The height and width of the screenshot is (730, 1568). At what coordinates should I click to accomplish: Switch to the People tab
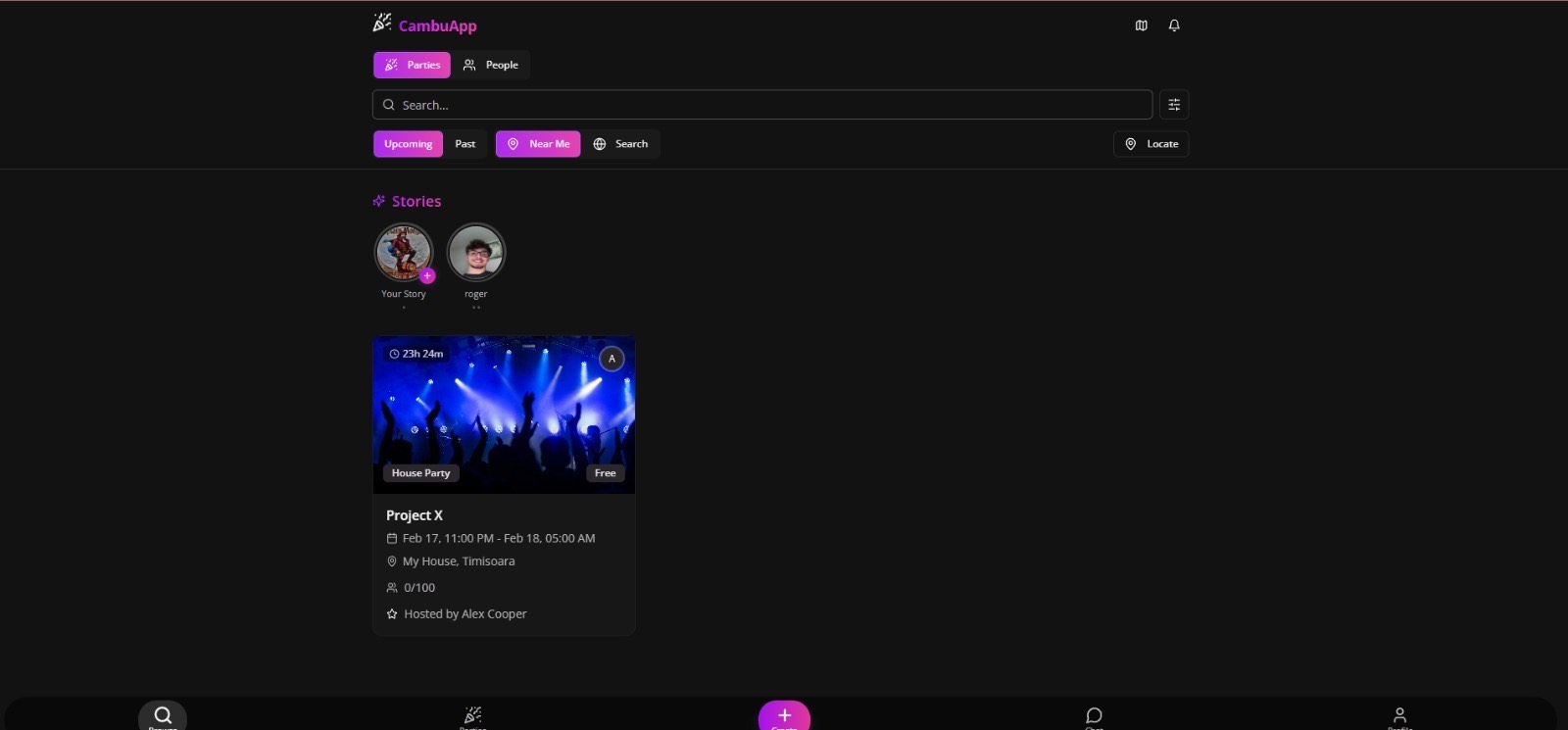point(491,65)
